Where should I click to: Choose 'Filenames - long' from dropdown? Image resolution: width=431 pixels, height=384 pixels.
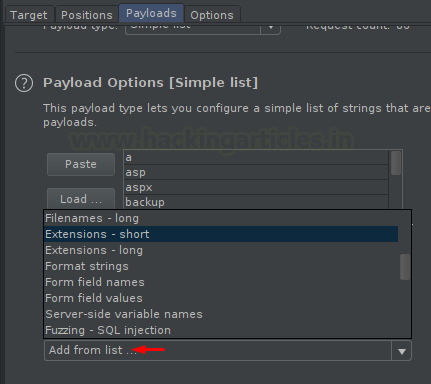(221, 218)
